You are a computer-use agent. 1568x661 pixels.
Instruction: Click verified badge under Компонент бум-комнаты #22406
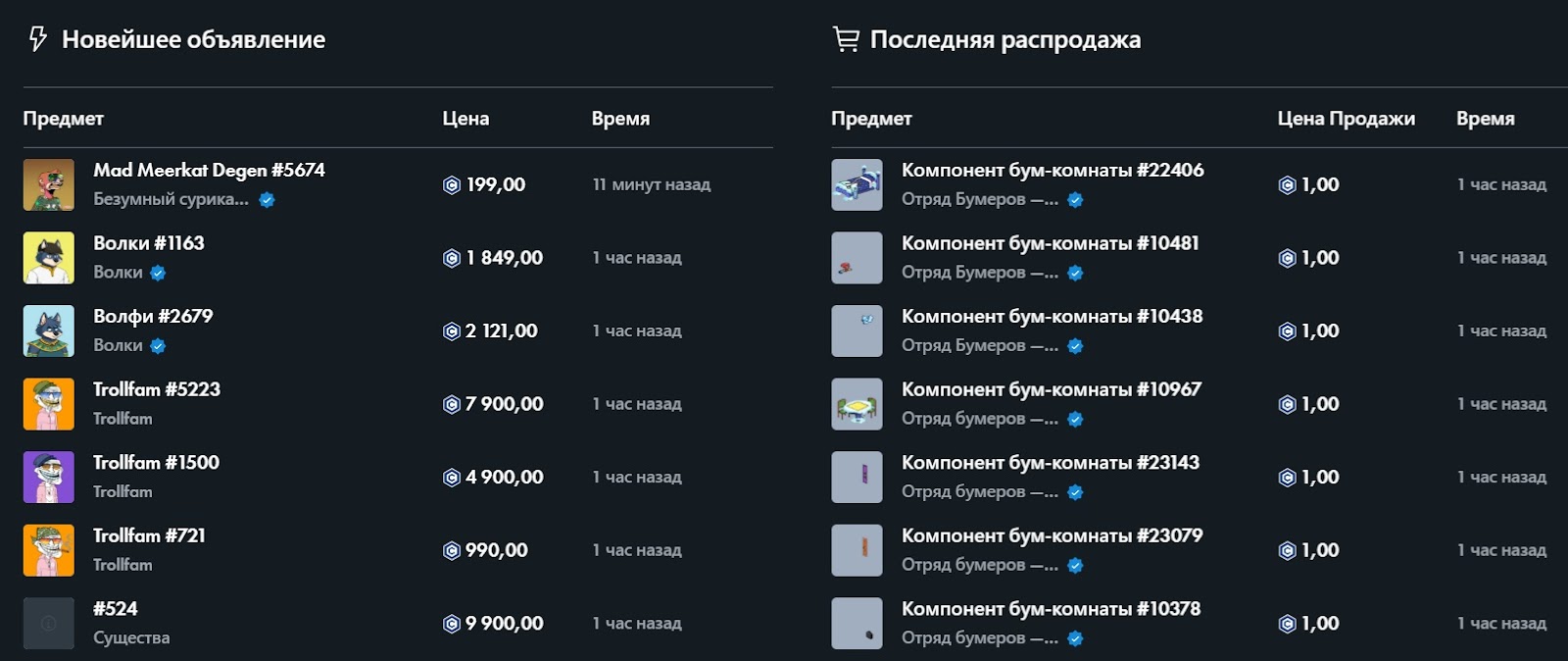point(1075,200)
